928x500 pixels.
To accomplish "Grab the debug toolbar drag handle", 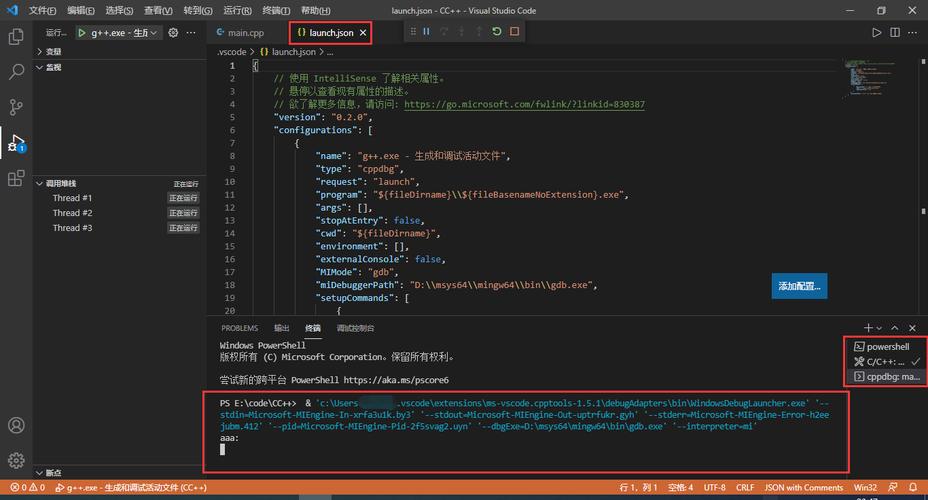I will coord(413,31).
